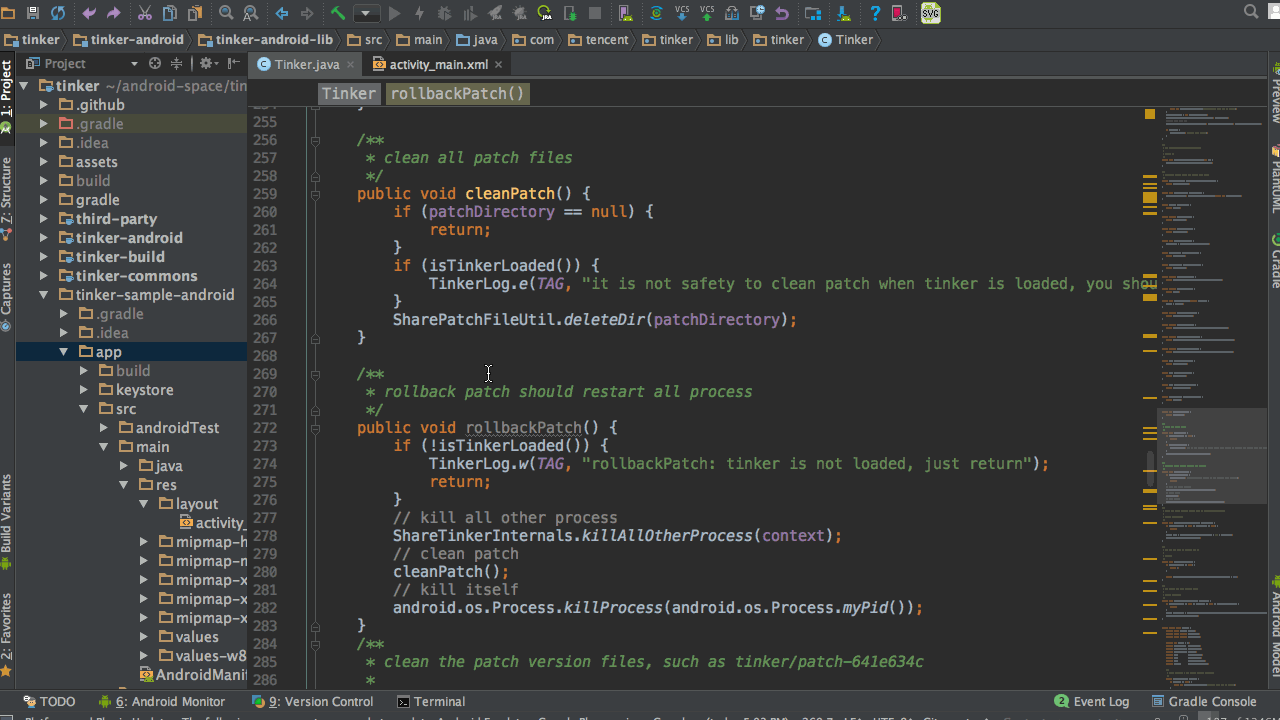Click the Back navigation arrow
The image size is (1280, 720).
[282, 13]
